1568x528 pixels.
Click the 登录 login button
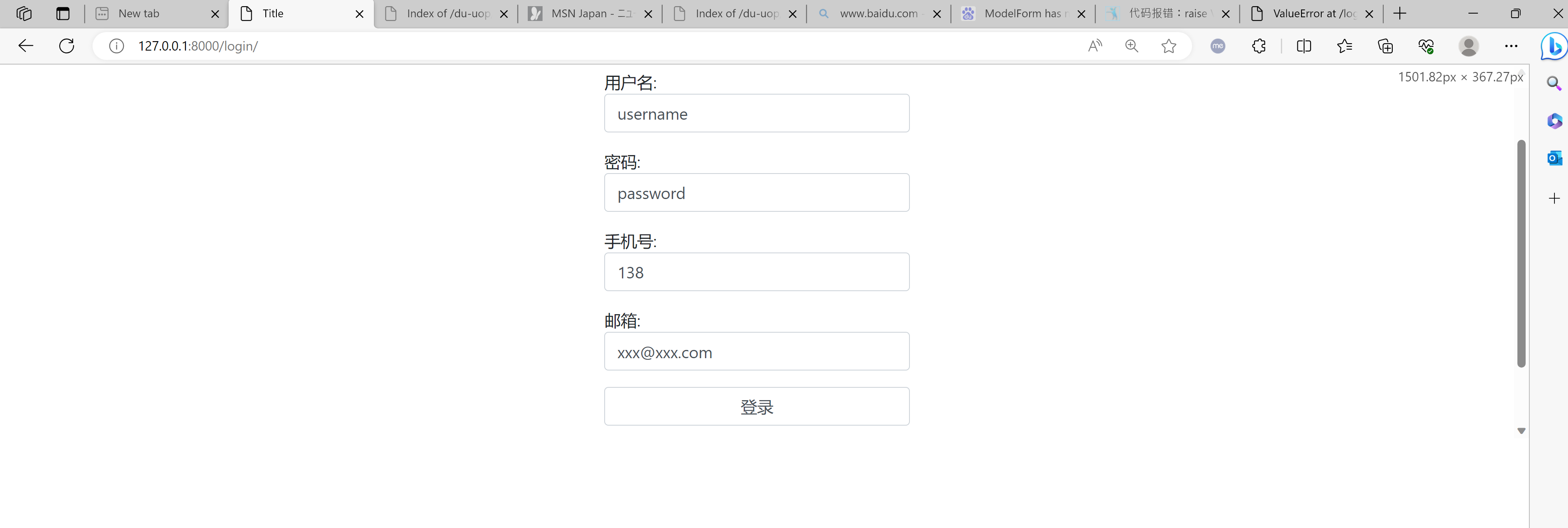tap(756, 406)
